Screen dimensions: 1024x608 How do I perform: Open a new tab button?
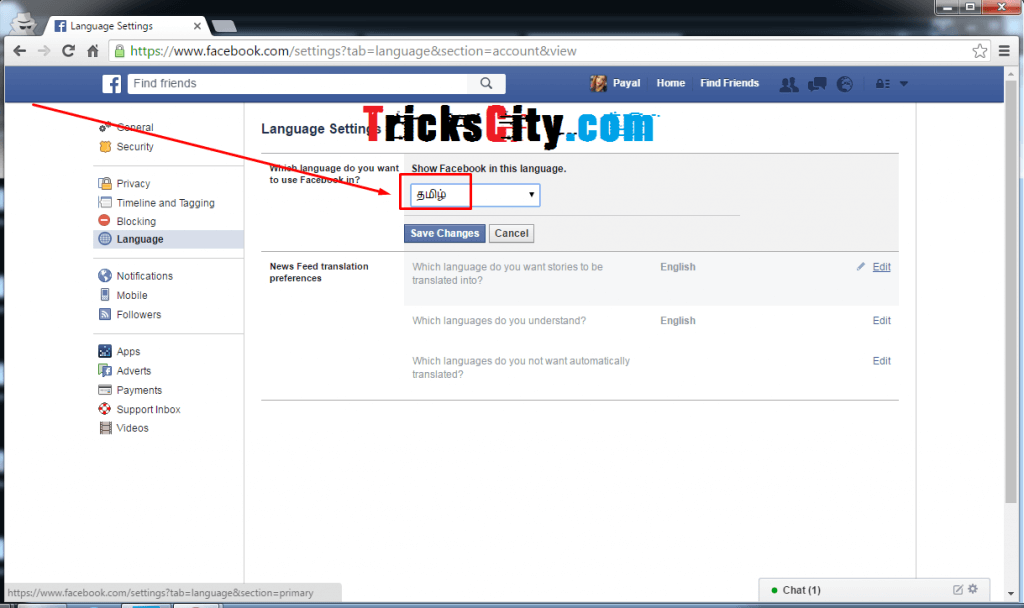click(224, 27)
